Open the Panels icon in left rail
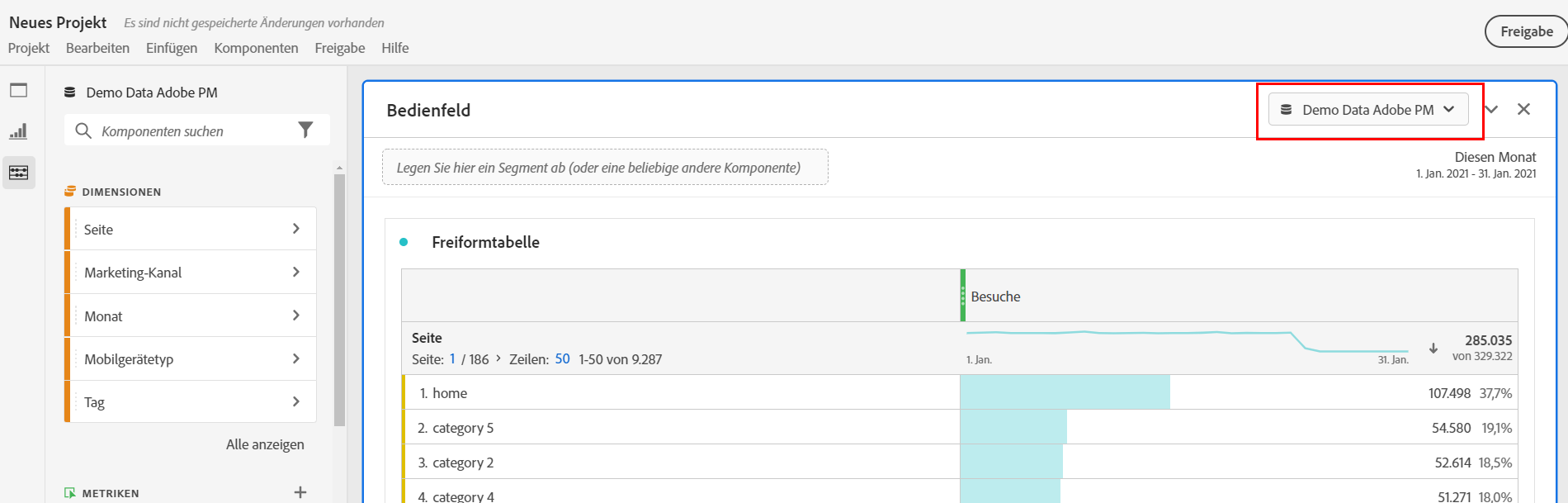This screenshot has width=1568, height=503. click(x=18, y=90)
